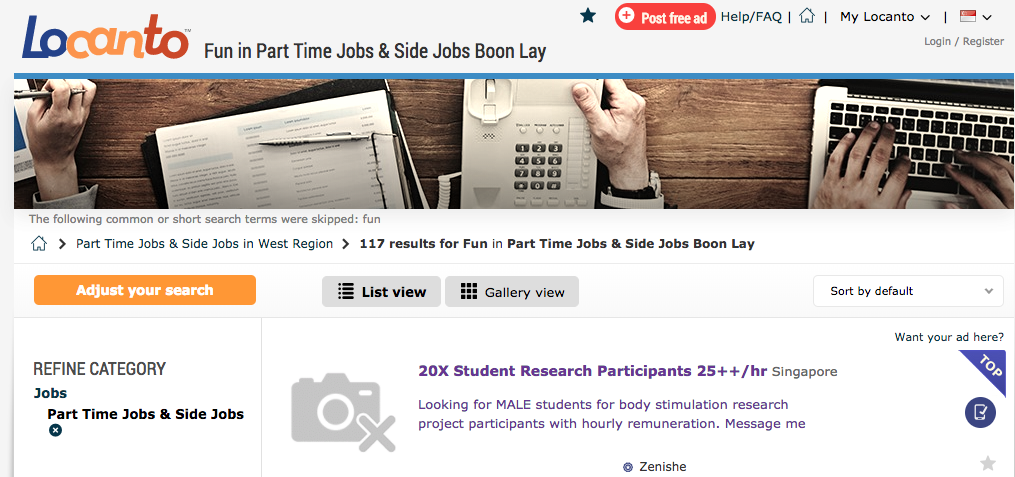Expand the Sort by default dropdown
Image resolution: width=1015 pixels, height=477 pixels.
pyautogui.click(x=908, y=291)
